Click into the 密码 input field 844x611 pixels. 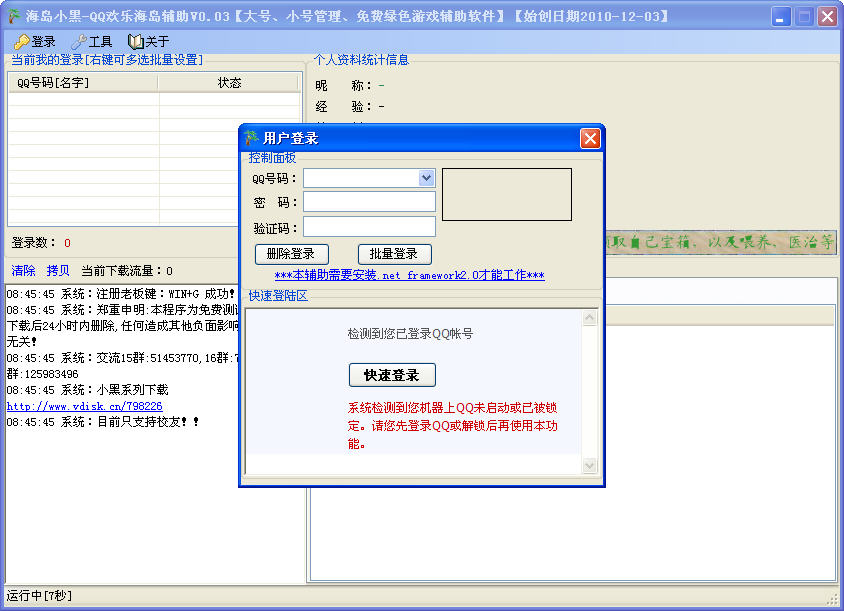click(x=369, y=202)
